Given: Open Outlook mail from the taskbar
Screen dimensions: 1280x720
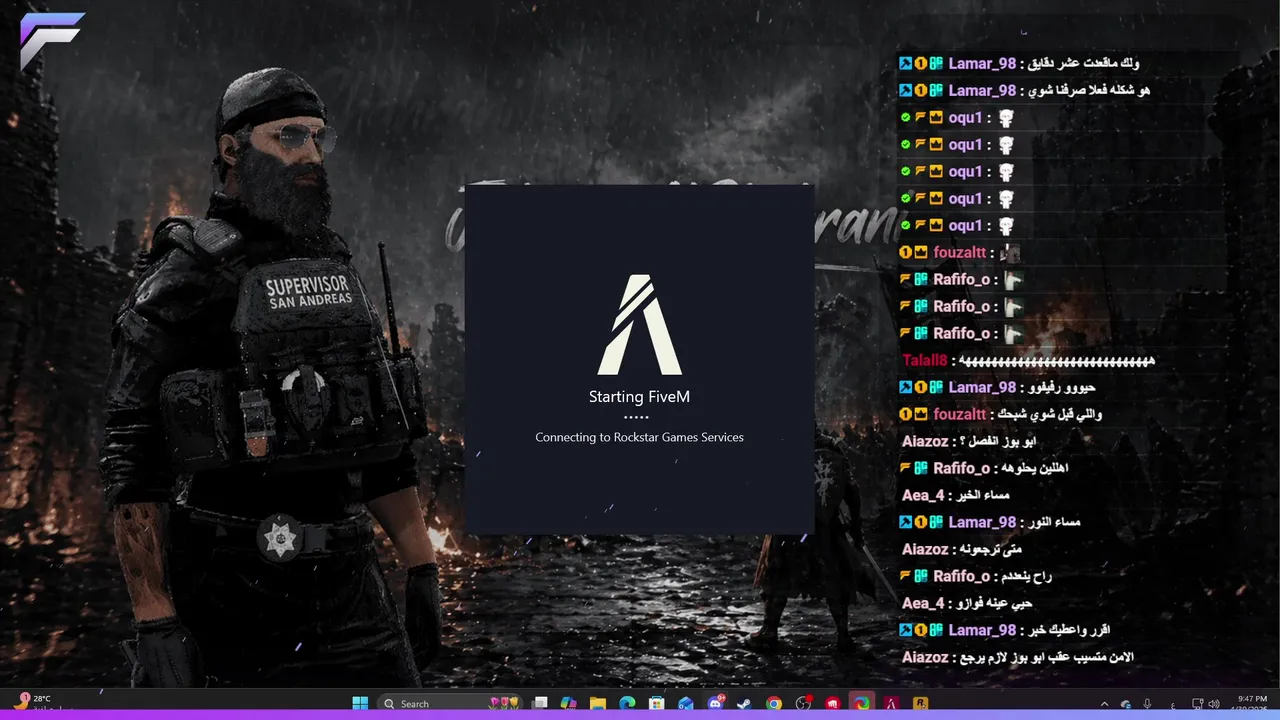Looking at the screenshot, I should click(x=686, y=703).
